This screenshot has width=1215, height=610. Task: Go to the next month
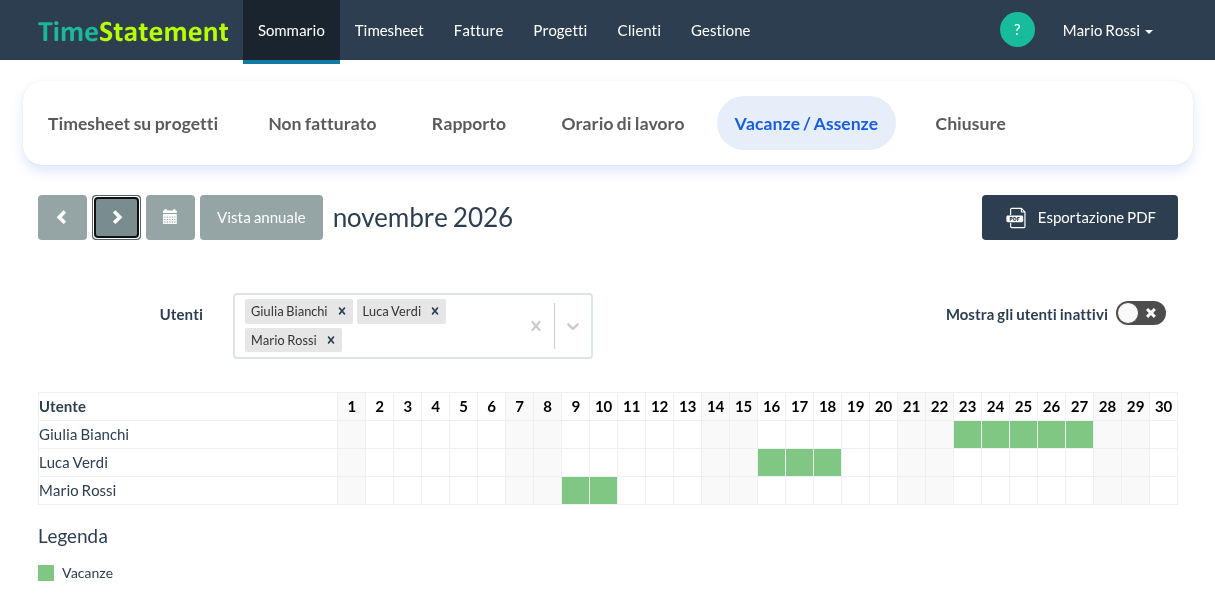tap(117, 217)
